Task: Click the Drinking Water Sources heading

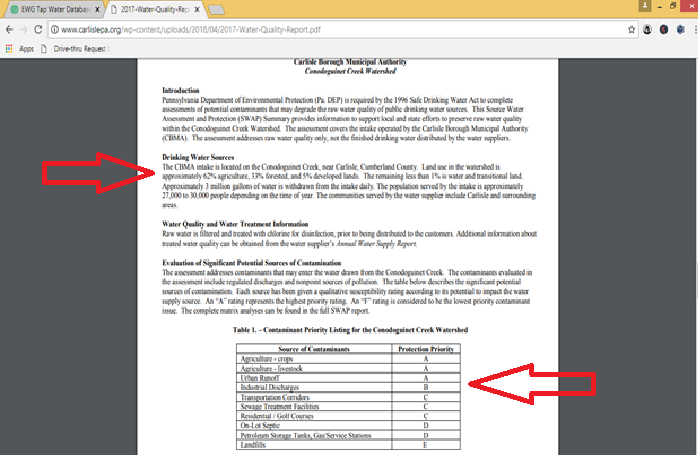Action: pos(198,157)
